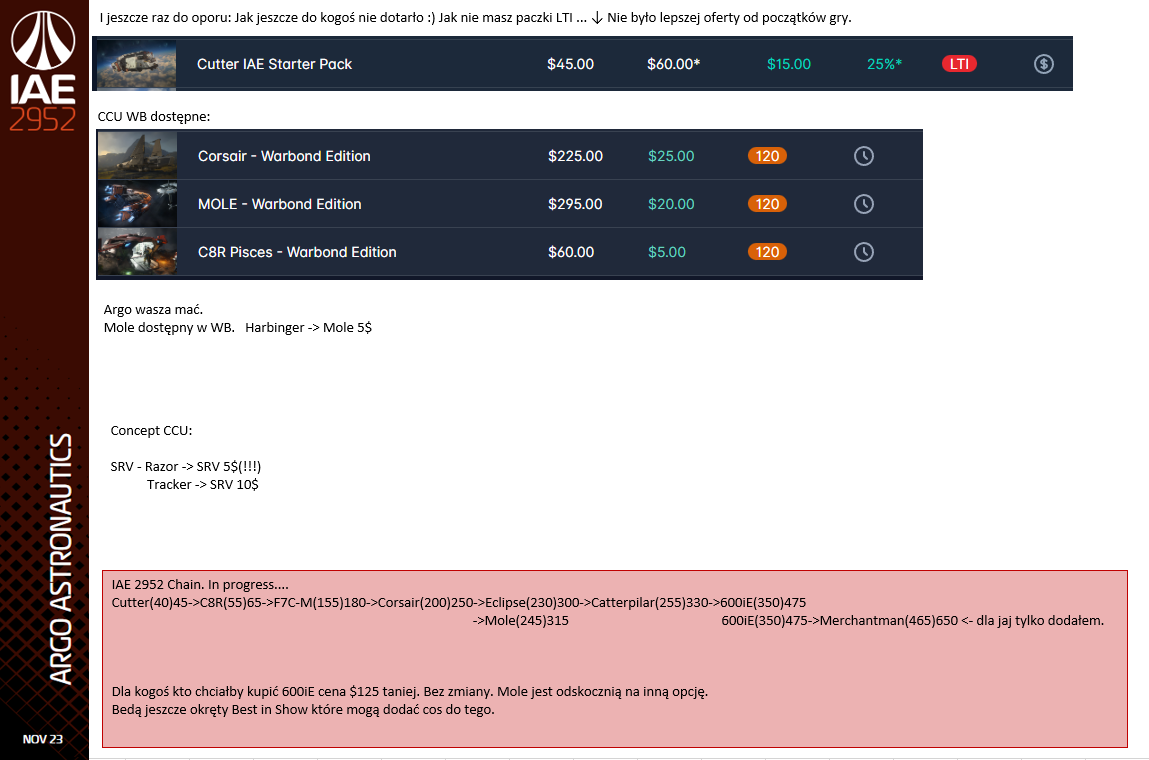Click the Cutter(40)45 chain line
The width and height of the screenshot is (1149, 760).
click(459, 602)
